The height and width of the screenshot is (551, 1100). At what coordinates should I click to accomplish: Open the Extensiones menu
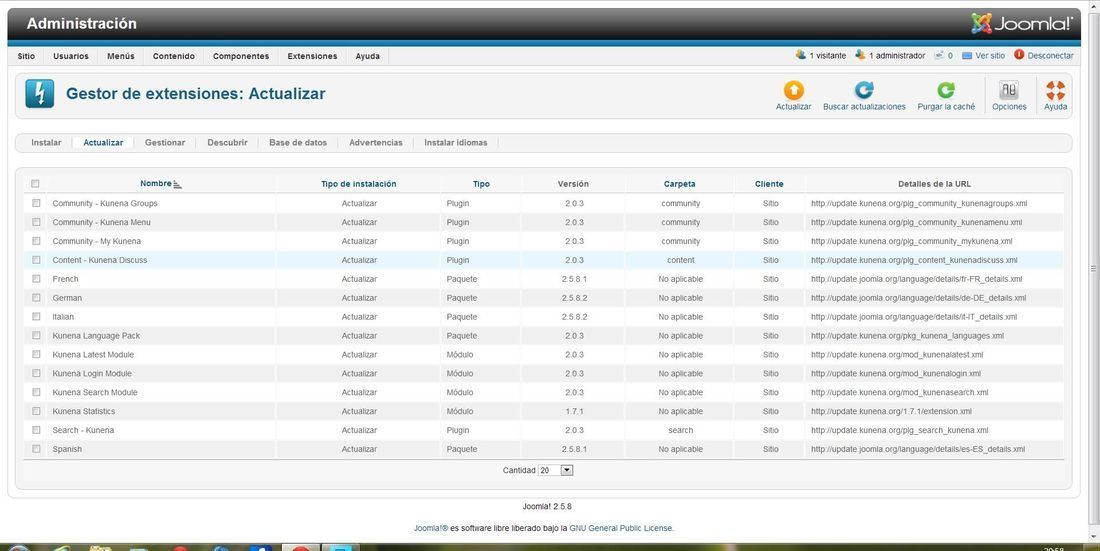tap(312, 56)
